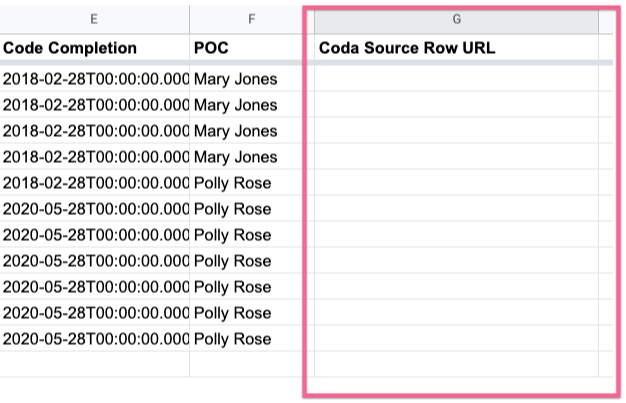The height and width of the screenshot is (403, 626).
Task: Select first Mary Jones cell
Action: (x=252, y=79)
